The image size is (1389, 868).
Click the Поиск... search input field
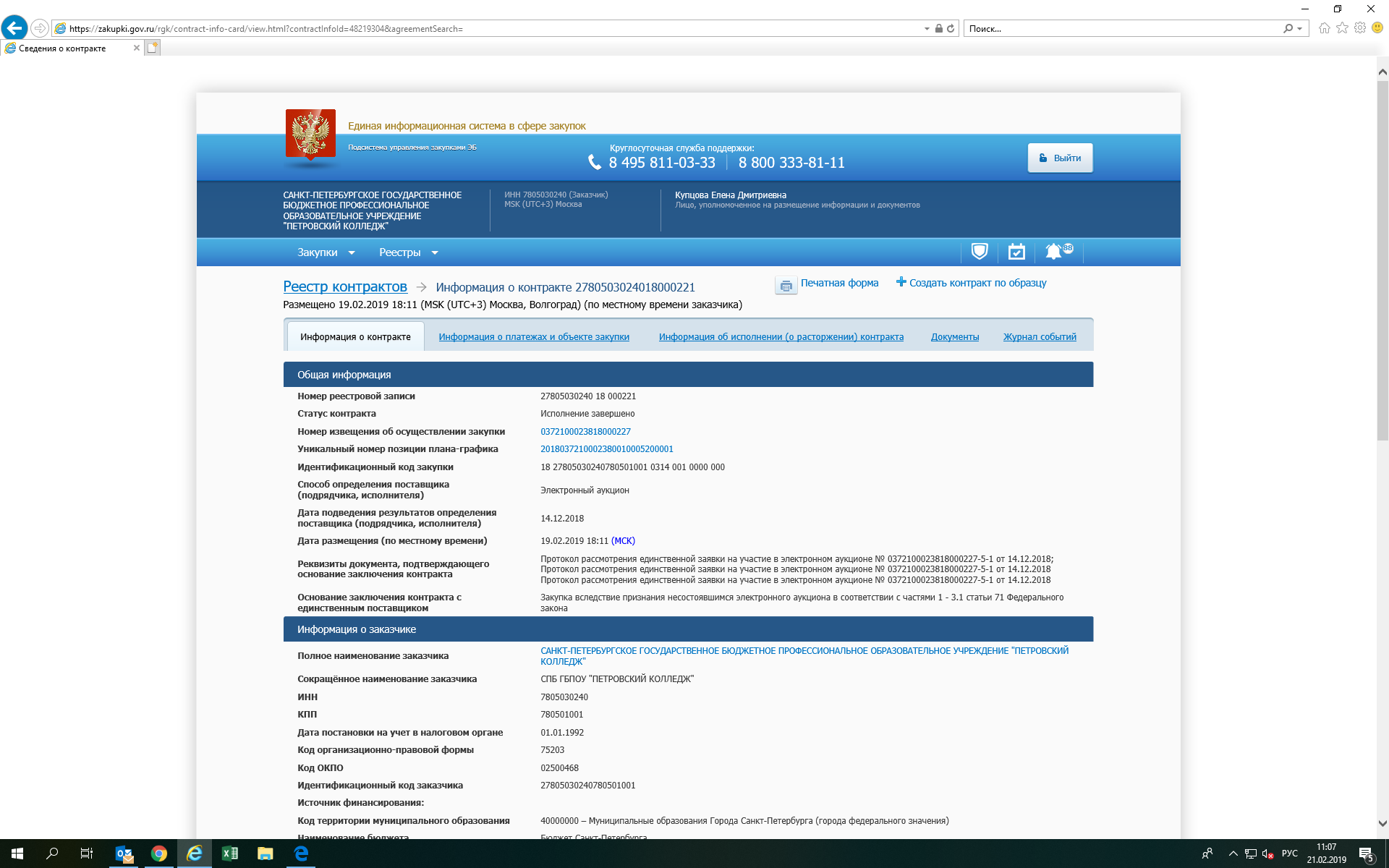(x=1121, y=29)
